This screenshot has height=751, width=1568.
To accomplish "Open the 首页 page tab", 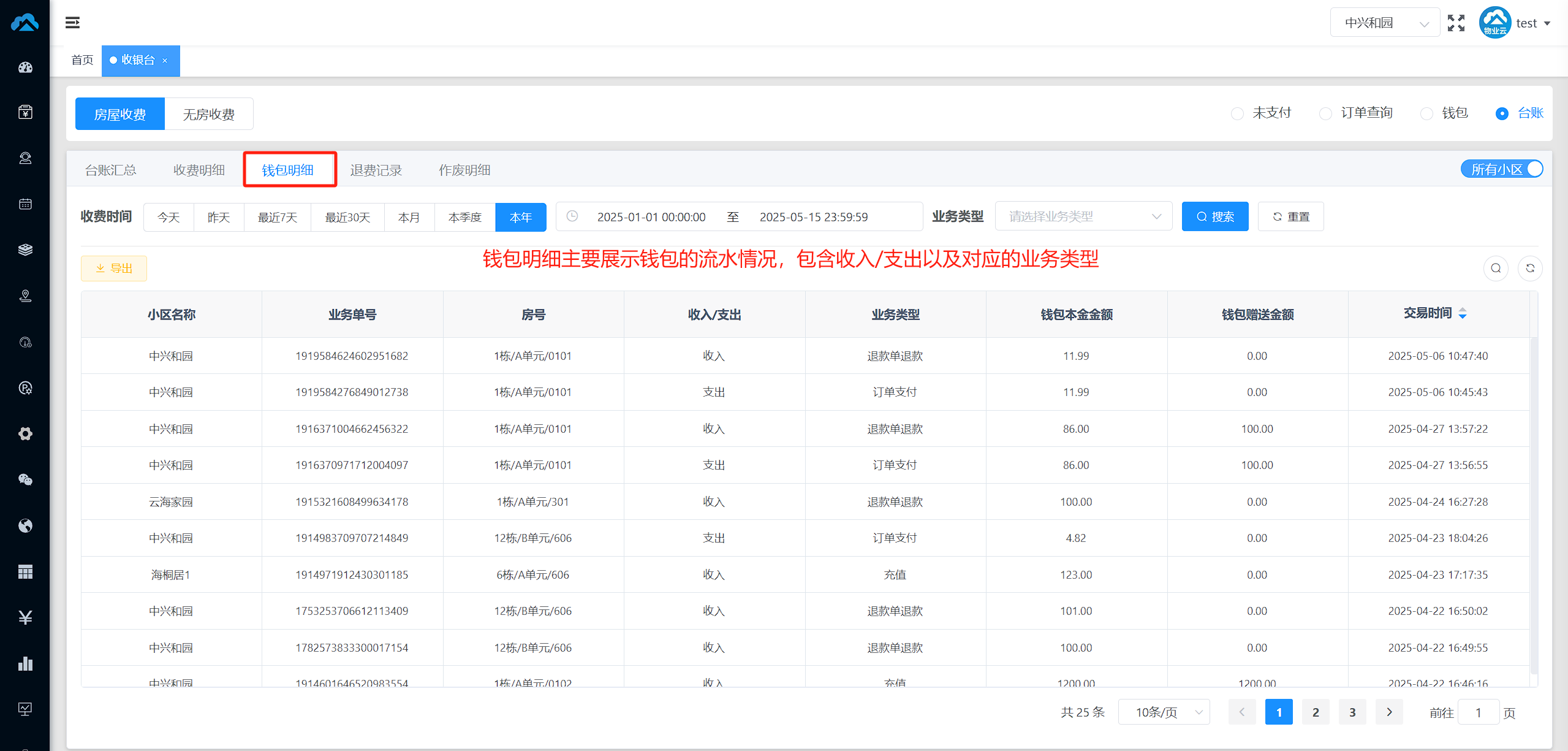I will pos(82,60).
